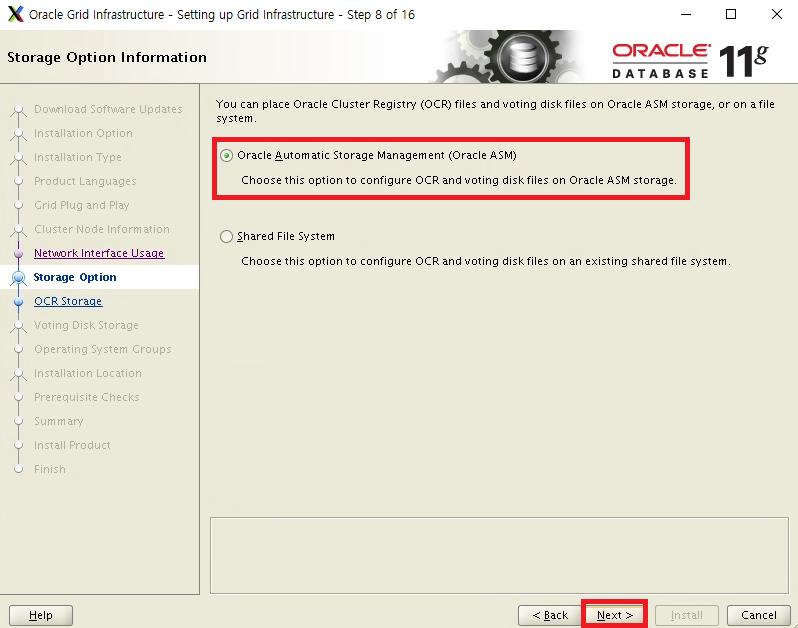Open Help for the storage option

[x=41, y=615]
